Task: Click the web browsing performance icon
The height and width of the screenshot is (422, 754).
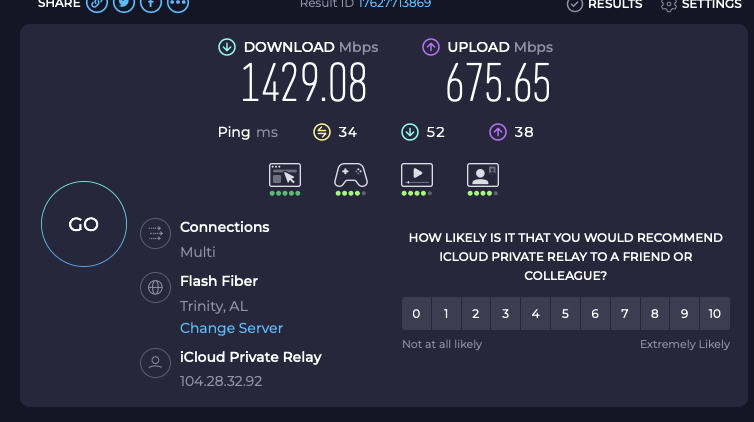Action: point(285,176)
